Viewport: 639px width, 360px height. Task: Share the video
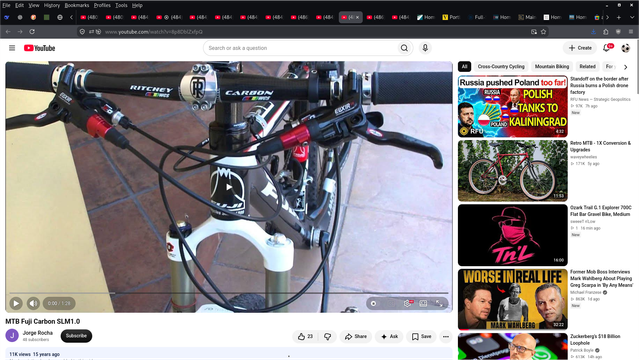tap(356, 336)
